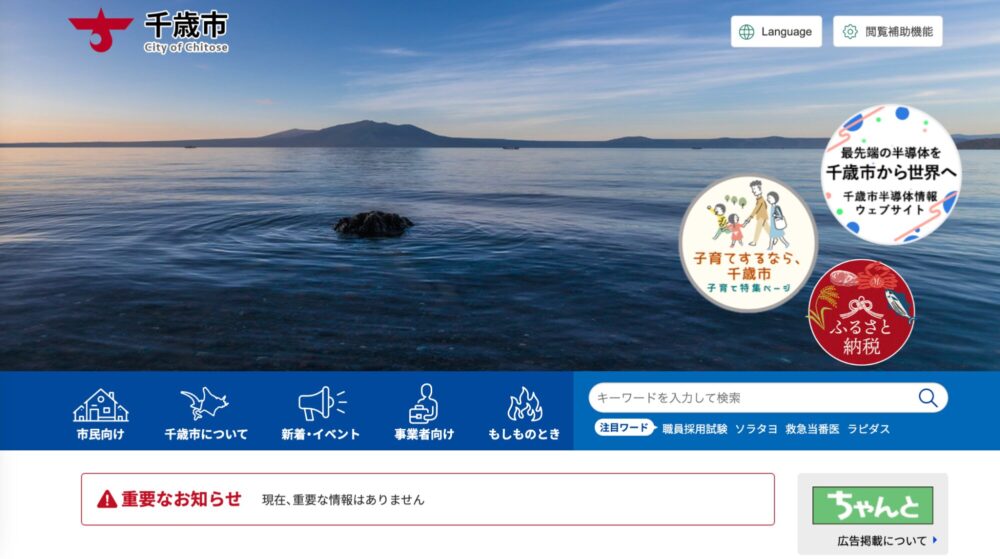
Task: Open the Language selection button
Action: click(x=776, y=32)
